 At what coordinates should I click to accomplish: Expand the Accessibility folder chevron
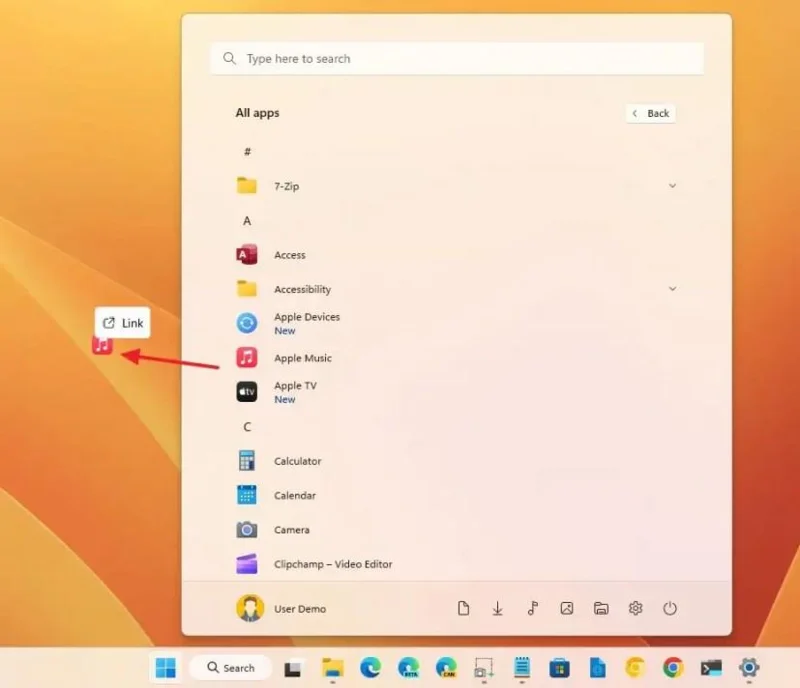tap(672, 289)
